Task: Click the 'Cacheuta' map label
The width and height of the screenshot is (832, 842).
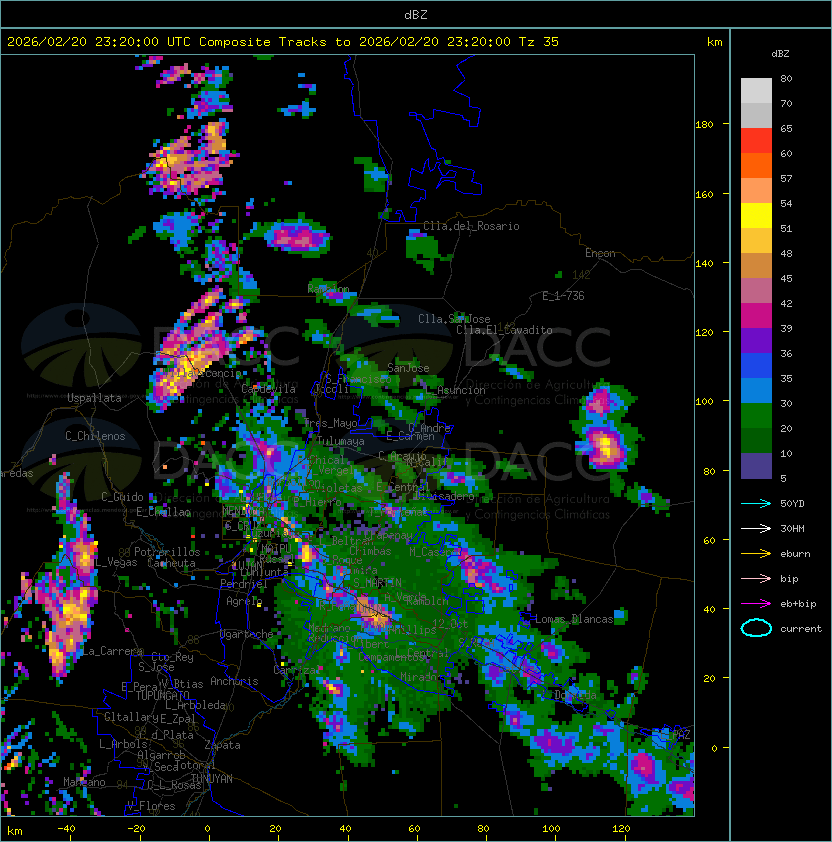Action: (x=171, y=563)
